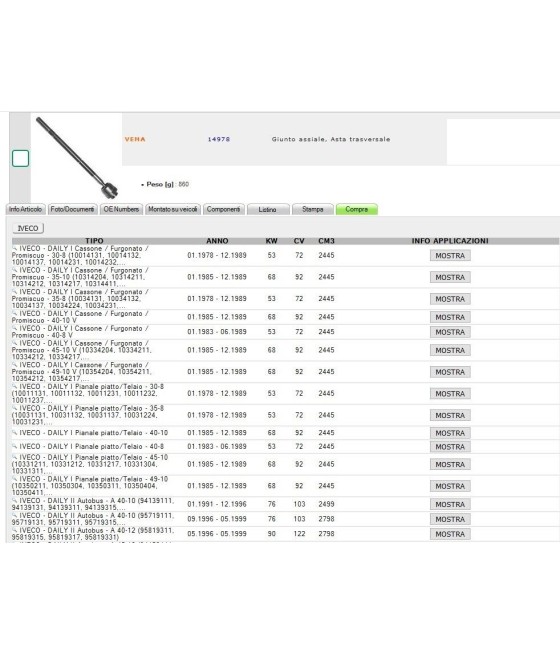The width and height of the screenshot is (560, 655).
Task: Click the article number 14978 link
Action: [219, 139]
